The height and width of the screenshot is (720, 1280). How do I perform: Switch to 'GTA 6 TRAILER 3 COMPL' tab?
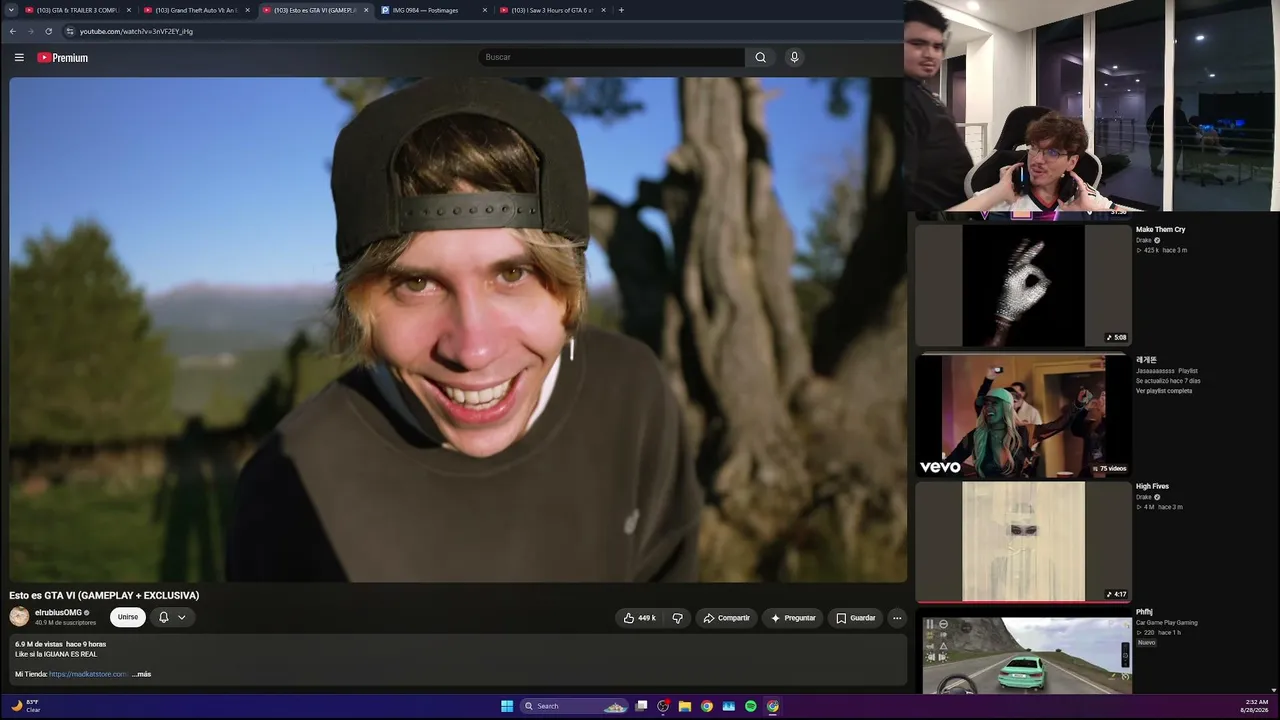[77, 10]
